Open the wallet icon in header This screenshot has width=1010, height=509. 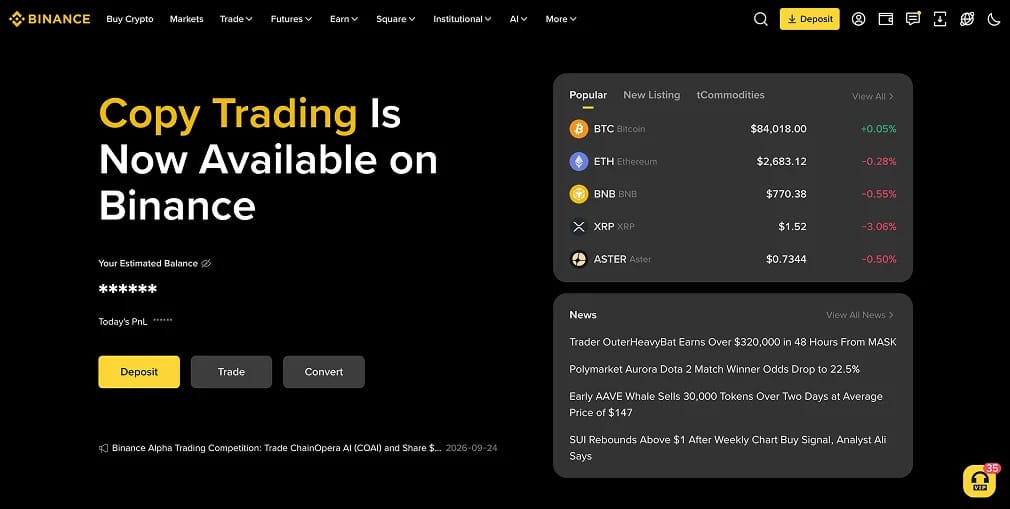click(886, 19)
